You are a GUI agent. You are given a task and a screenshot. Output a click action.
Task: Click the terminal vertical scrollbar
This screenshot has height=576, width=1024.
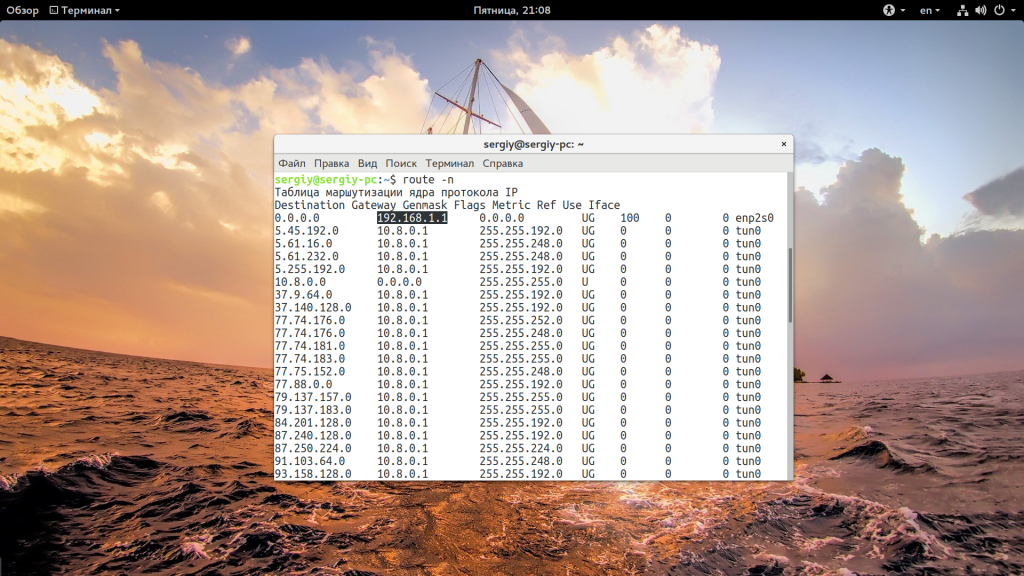[790, 285]
